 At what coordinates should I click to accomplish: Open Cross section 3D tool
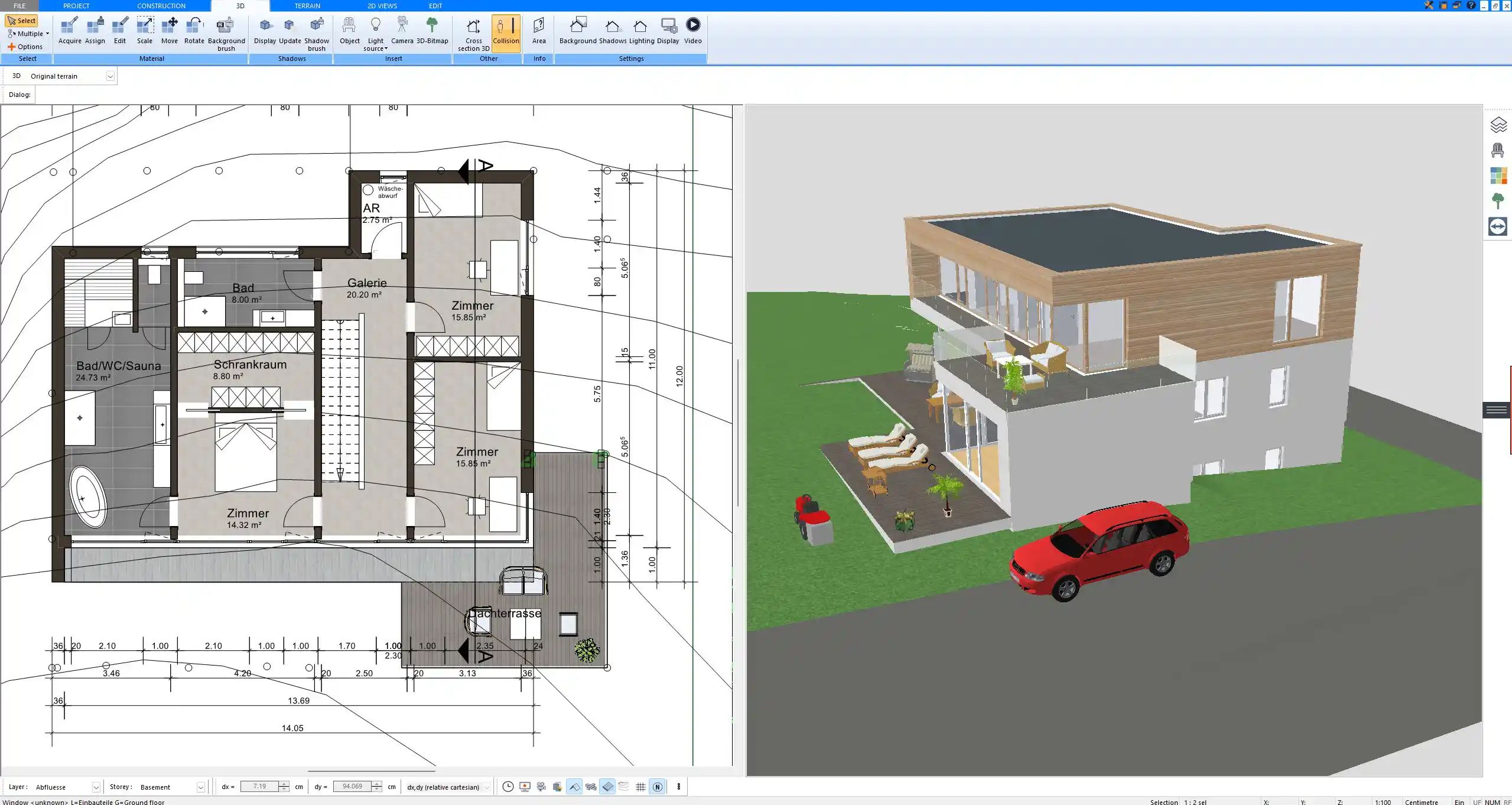pyautogui.click(x=474, y=34)
